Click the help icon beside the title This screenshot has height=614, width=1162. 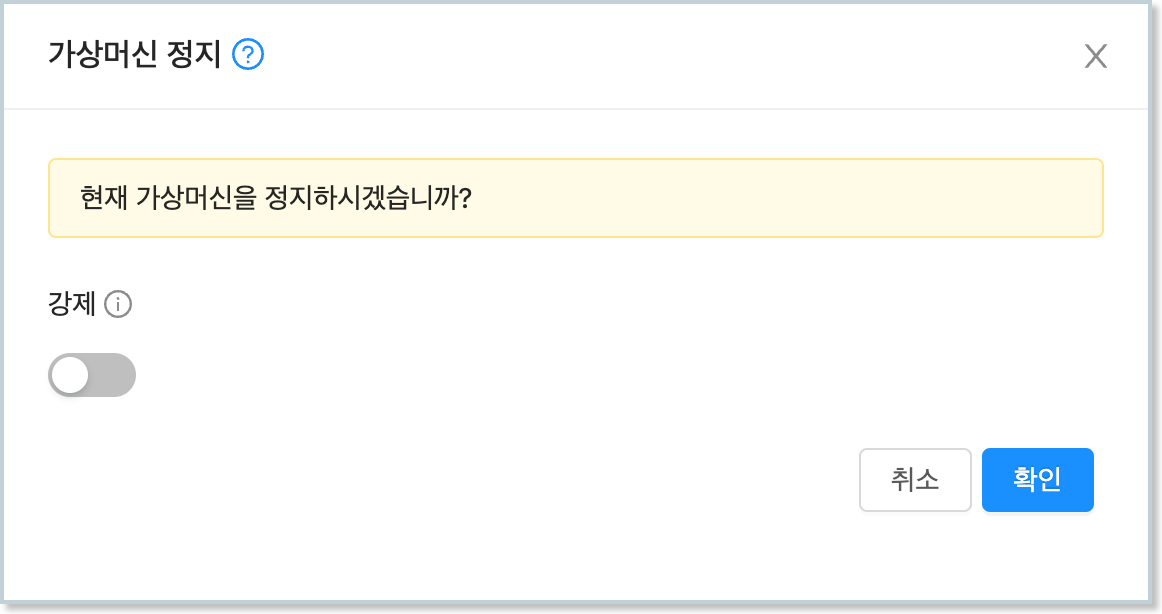pyautogui.click(x=248, y=55)
